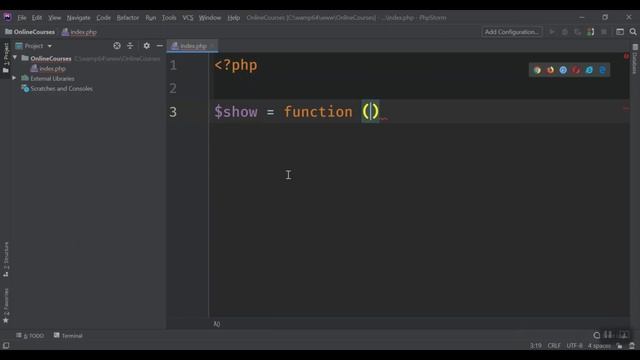Click the Scroll from Source target icon
The image size is (640, 360).
[117, 46]
